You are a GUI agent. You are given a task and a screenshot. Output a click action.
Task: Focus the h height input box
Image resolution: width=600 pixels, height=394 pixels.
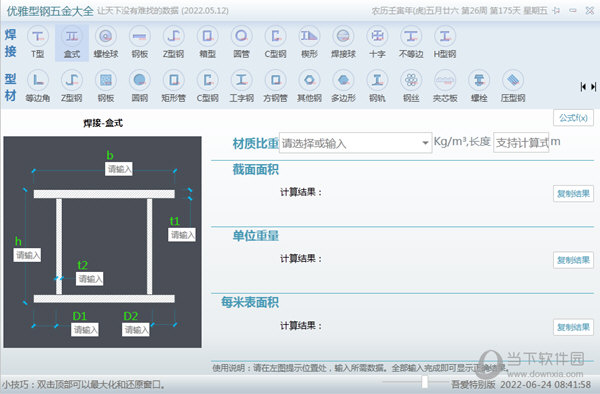click(27, 255)
